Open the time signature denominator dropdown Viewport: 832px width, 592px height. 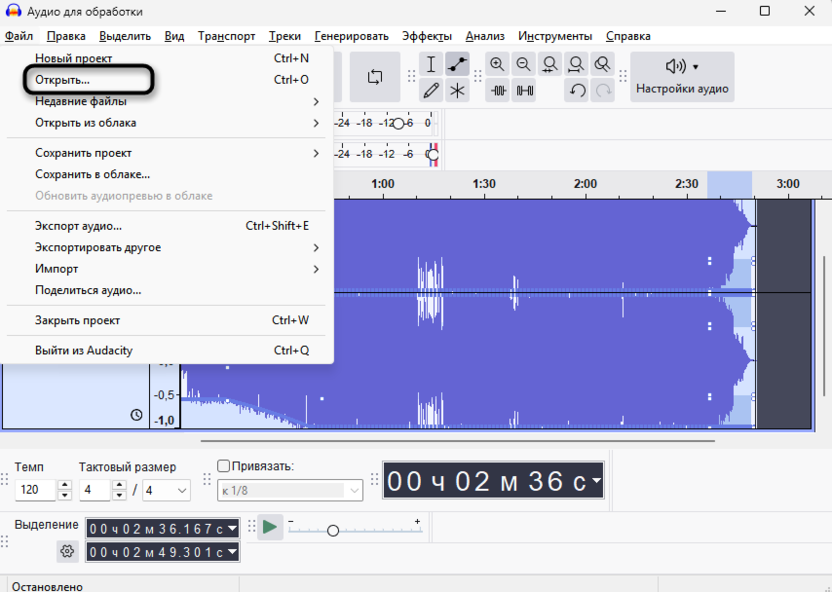[x=167, y=490]
